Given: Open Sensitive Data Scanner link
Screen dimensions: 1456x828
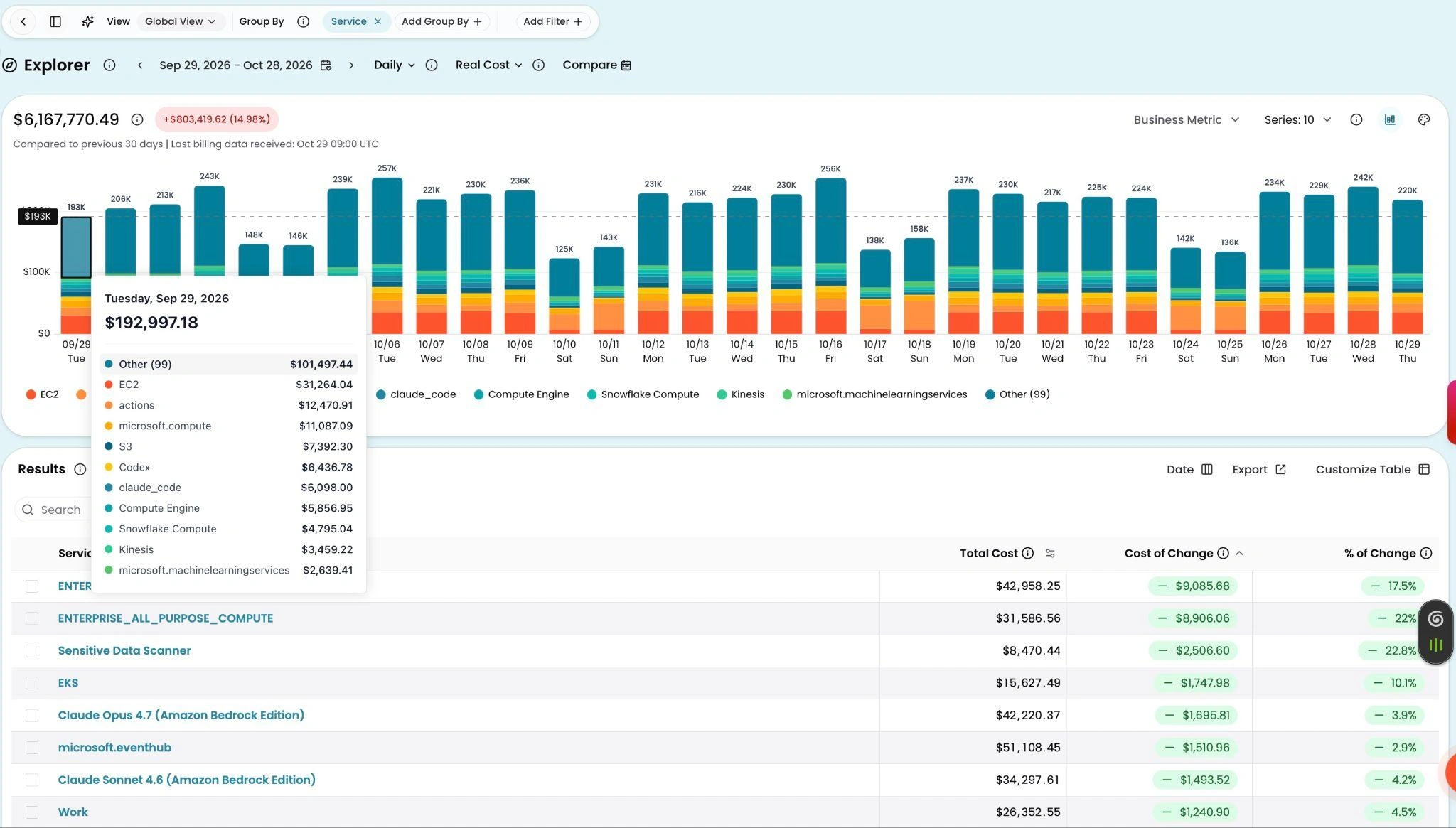Looking at the screenshot, I should pos(124,650).
